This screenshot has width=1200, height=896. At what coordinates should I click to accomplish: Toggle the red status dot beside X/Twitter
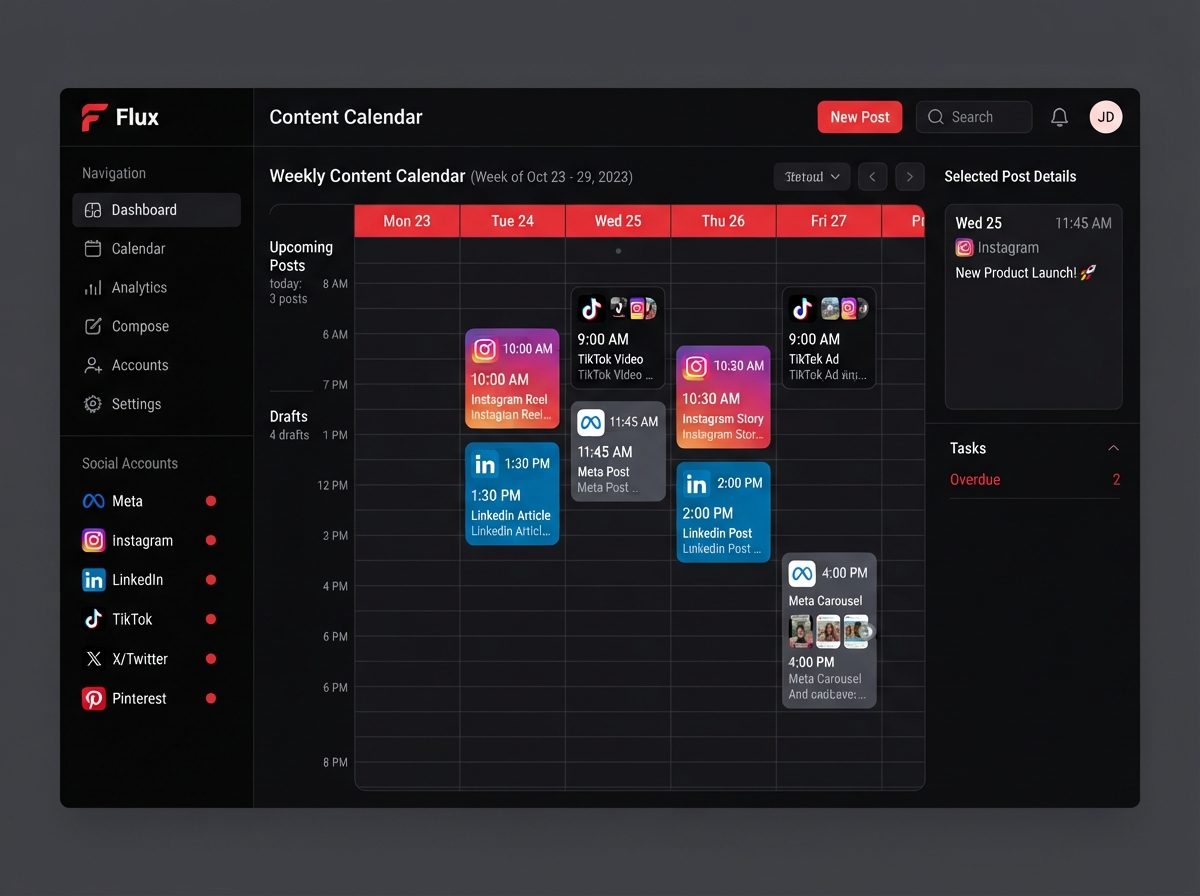point(211,659)
